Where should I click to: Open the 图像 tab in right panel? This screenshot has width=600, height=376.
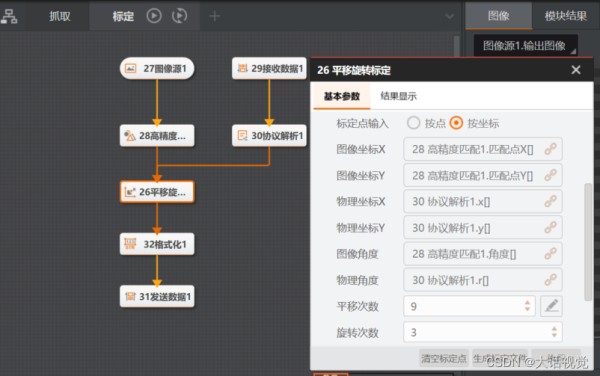coord(498,16)
